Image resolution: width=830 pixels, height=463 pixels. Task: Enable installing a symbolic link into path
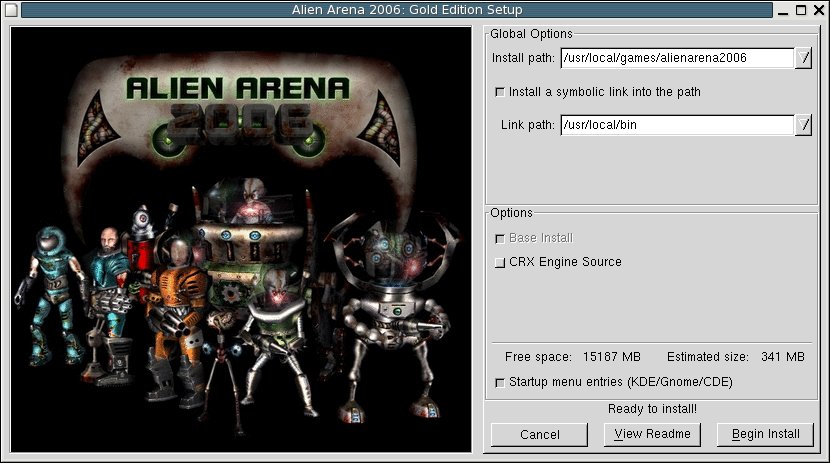pos(500,92)
